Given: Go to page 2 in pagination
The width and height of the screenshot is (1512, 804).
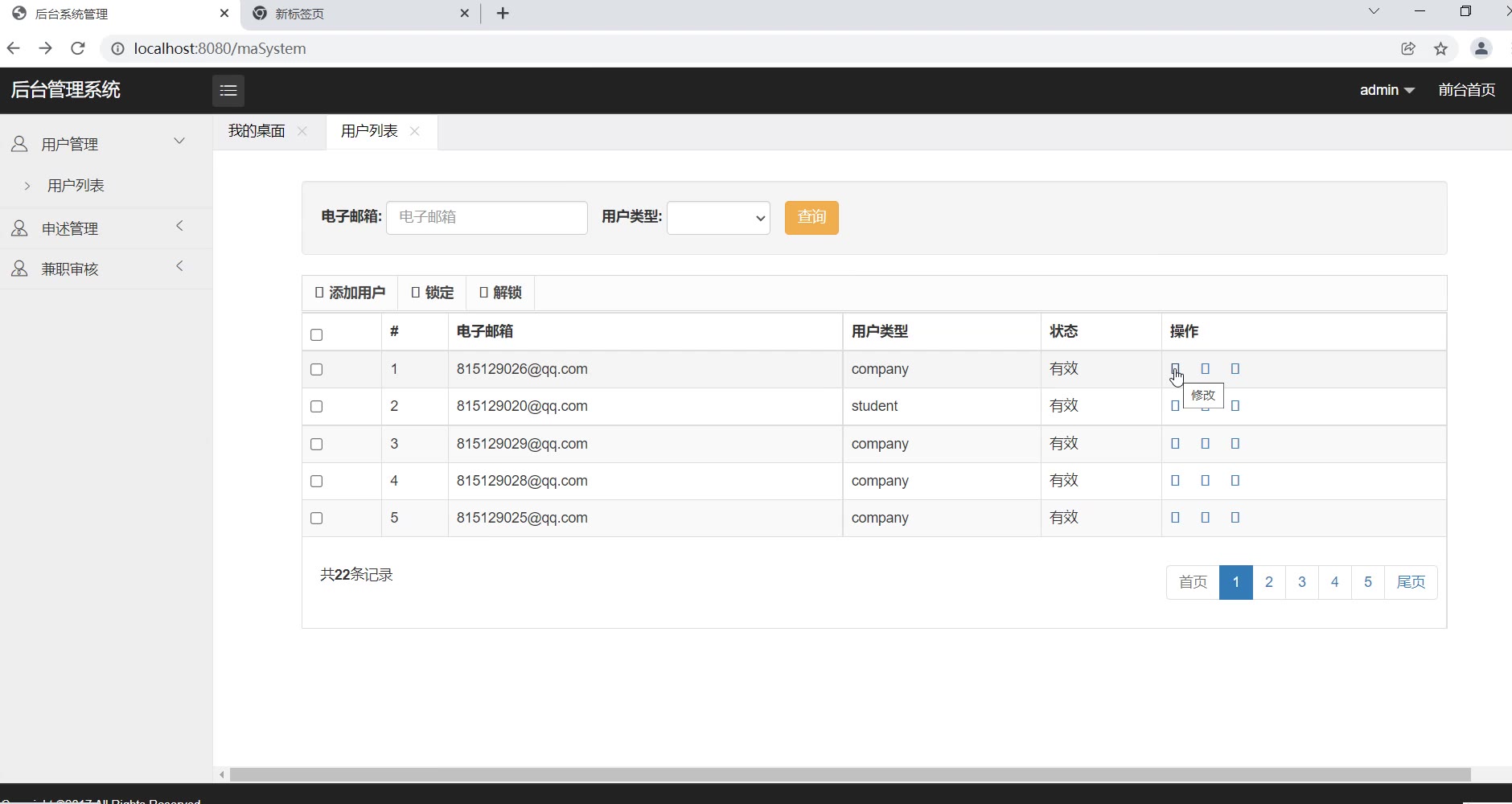Looking at the screenshot, I should point(1269,582).
